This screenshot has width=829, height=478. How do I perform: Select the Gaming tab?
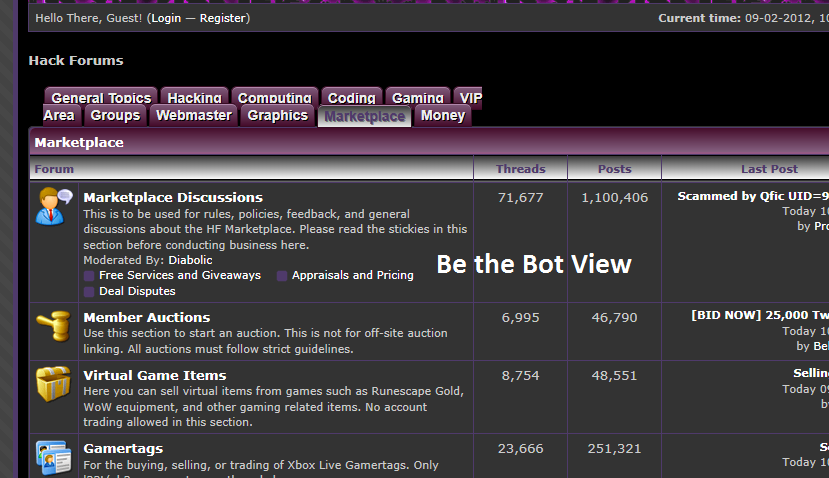click(418, 97)
